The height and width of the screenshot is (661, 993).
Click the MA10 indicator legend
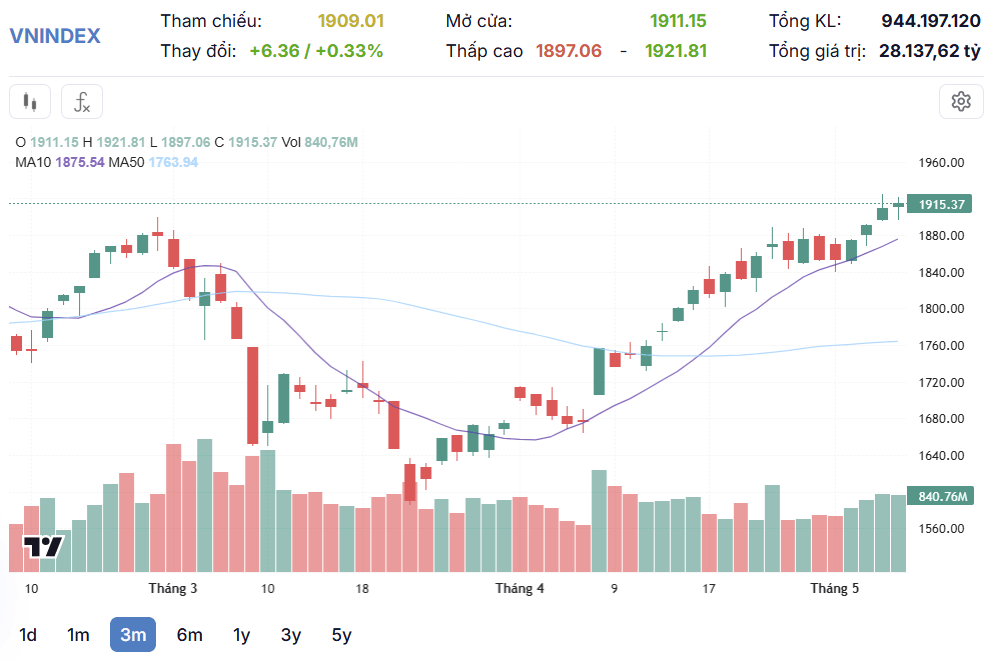(x=60, y=162)
